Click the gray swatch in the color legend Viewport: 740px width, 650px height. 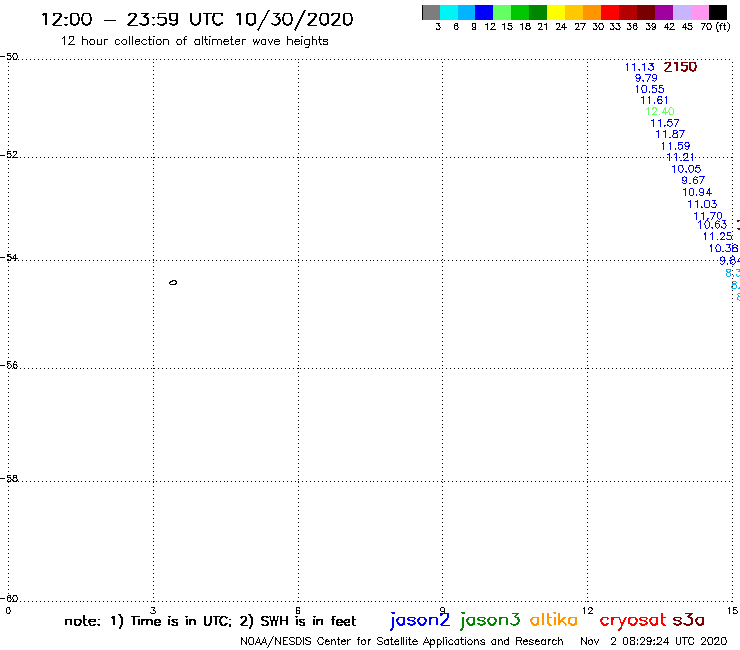tap(431, 12)
